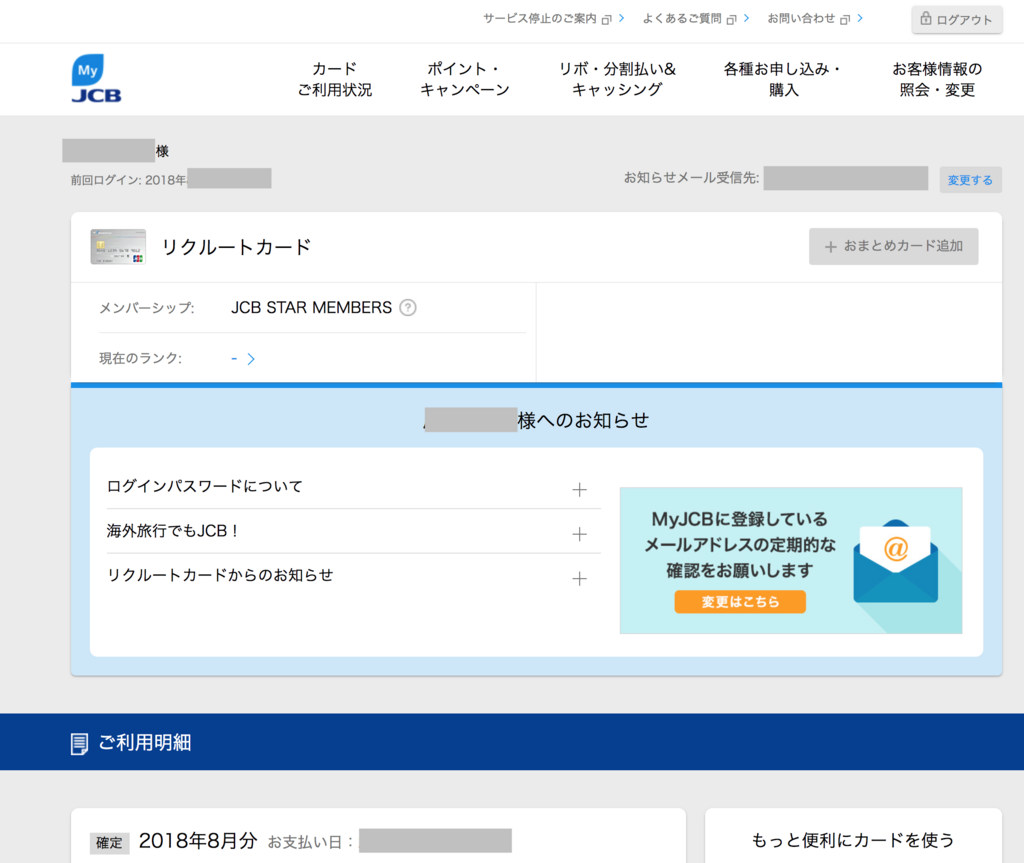
Task: Open ポイント・キャンペーン menu
Action: click(464, 79)
